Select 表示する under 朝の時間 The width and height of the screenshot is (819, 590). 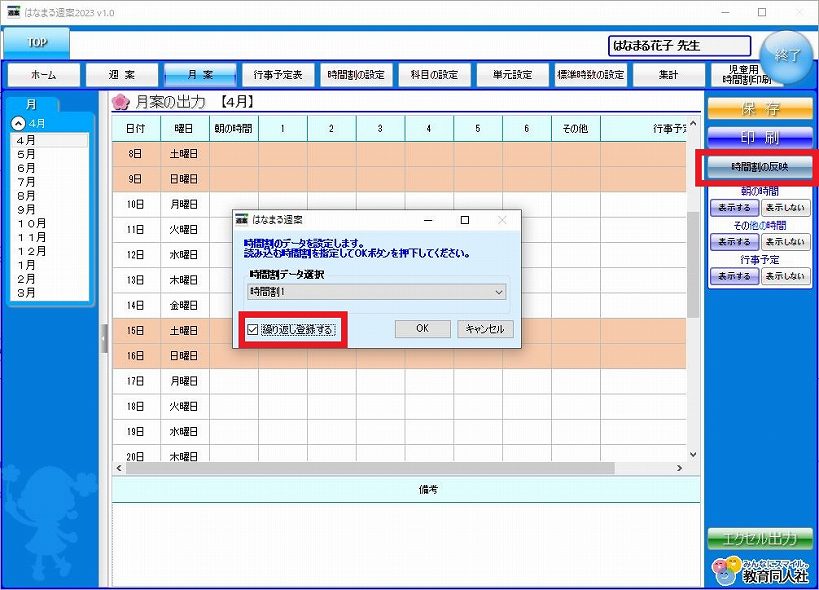click(x=734, y=208)
